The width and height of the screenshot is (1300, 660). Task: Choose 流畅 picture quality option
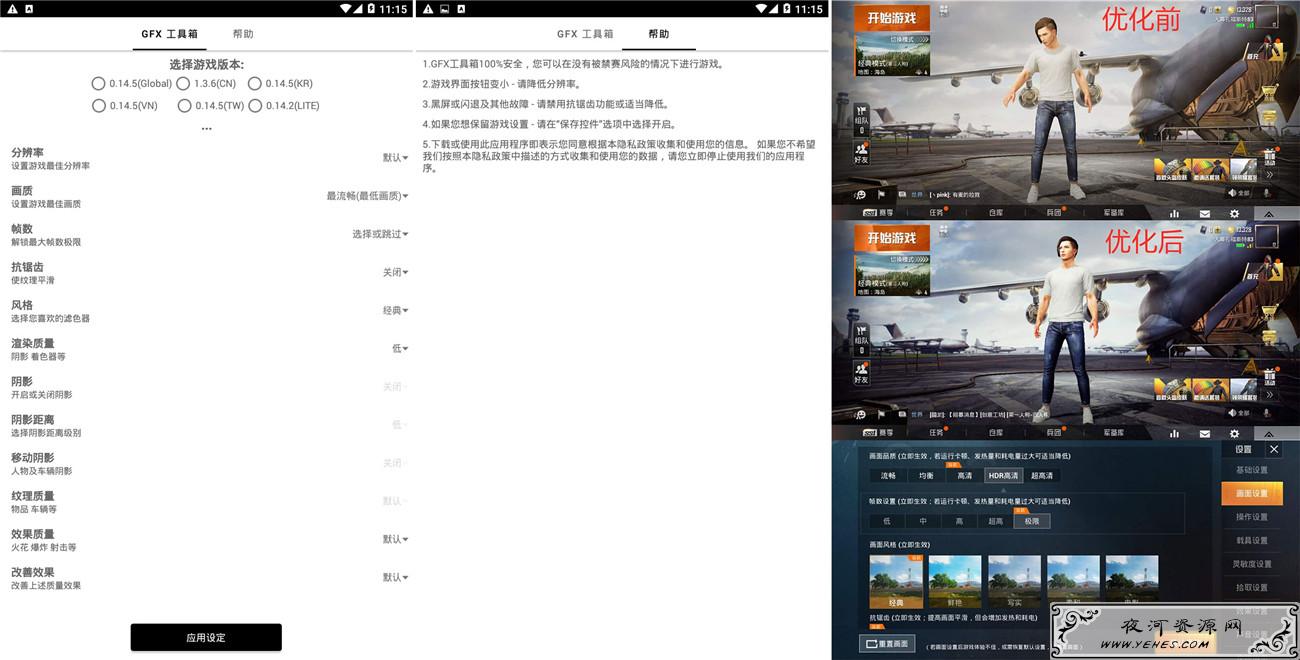click(888, 476)
